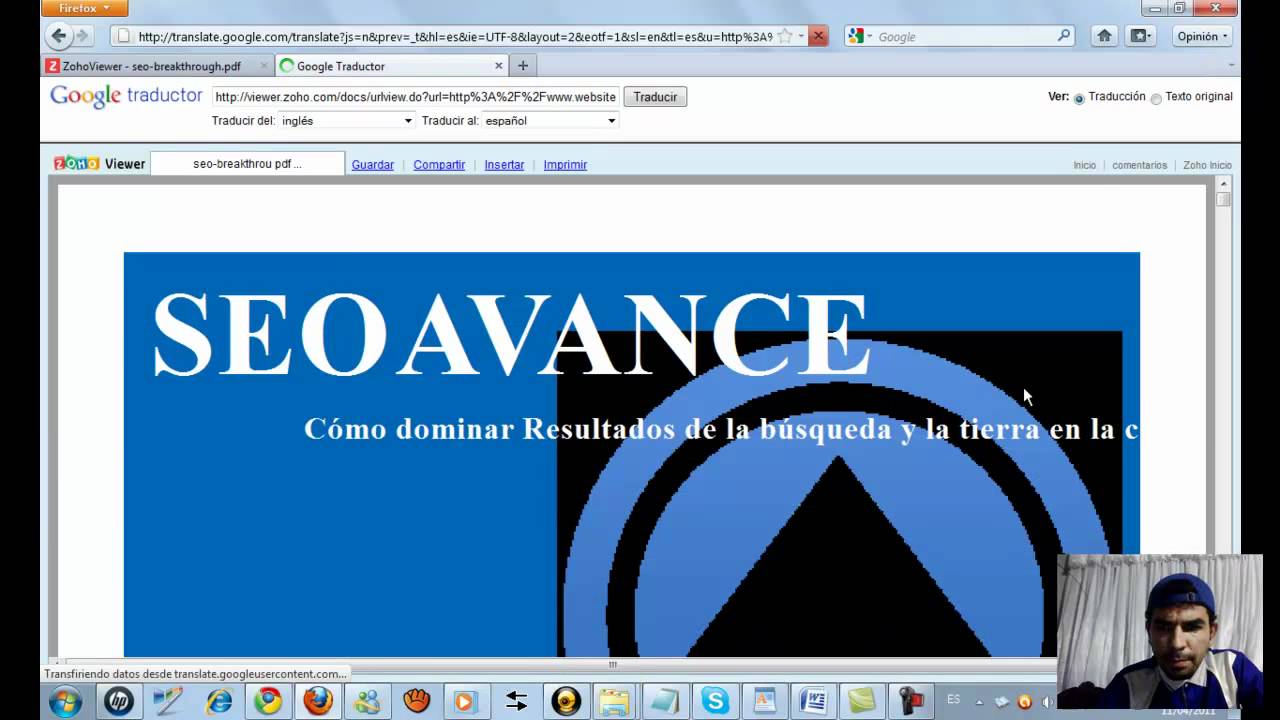Click the ES language indicator in tray
The height and width of the screenshot is (720, 1280).
coord(953,699)
